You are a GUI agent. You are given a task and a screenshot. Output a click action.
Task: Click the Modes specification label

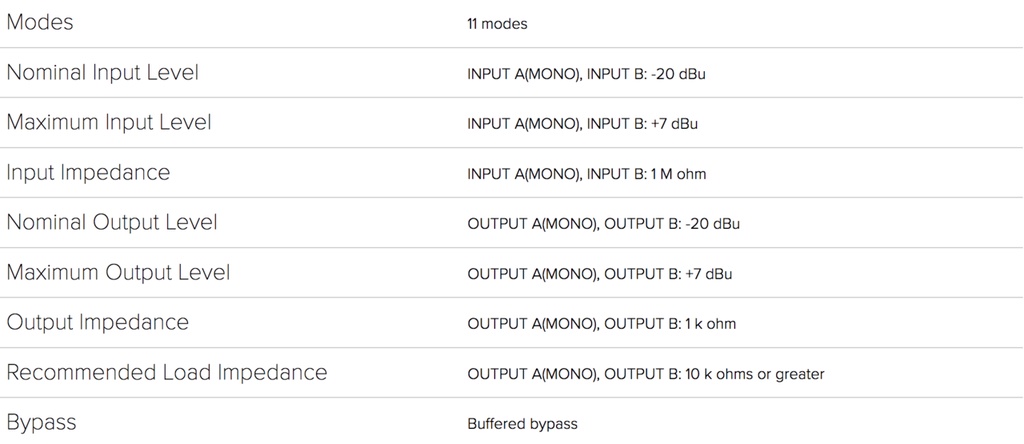[x=40, y=22]
